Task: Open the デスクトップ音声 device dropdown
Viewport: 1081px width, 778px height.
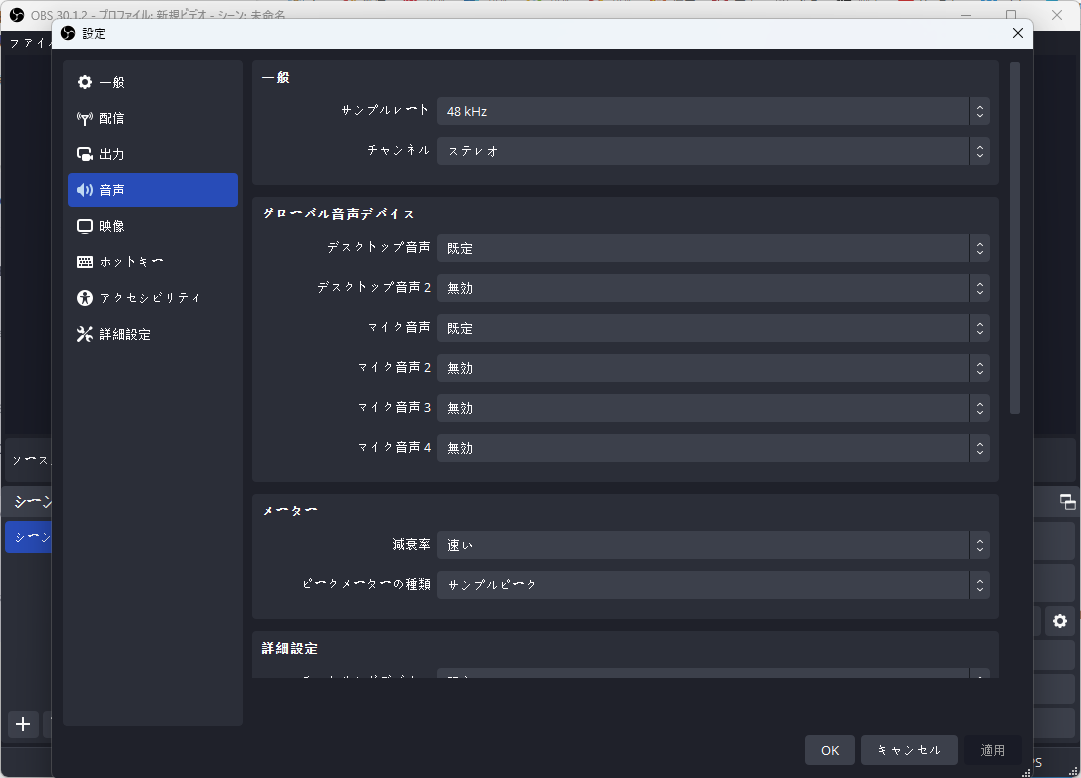Action: [712, 248]
